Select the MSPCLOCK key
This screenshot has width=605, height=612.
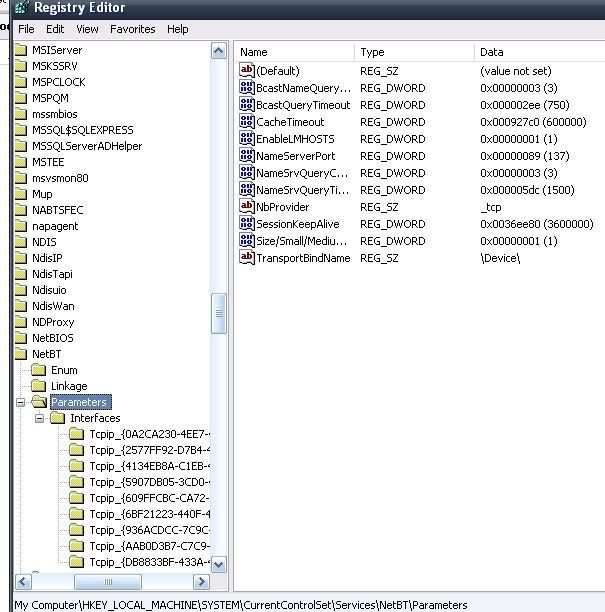click(x=59, y=82)
